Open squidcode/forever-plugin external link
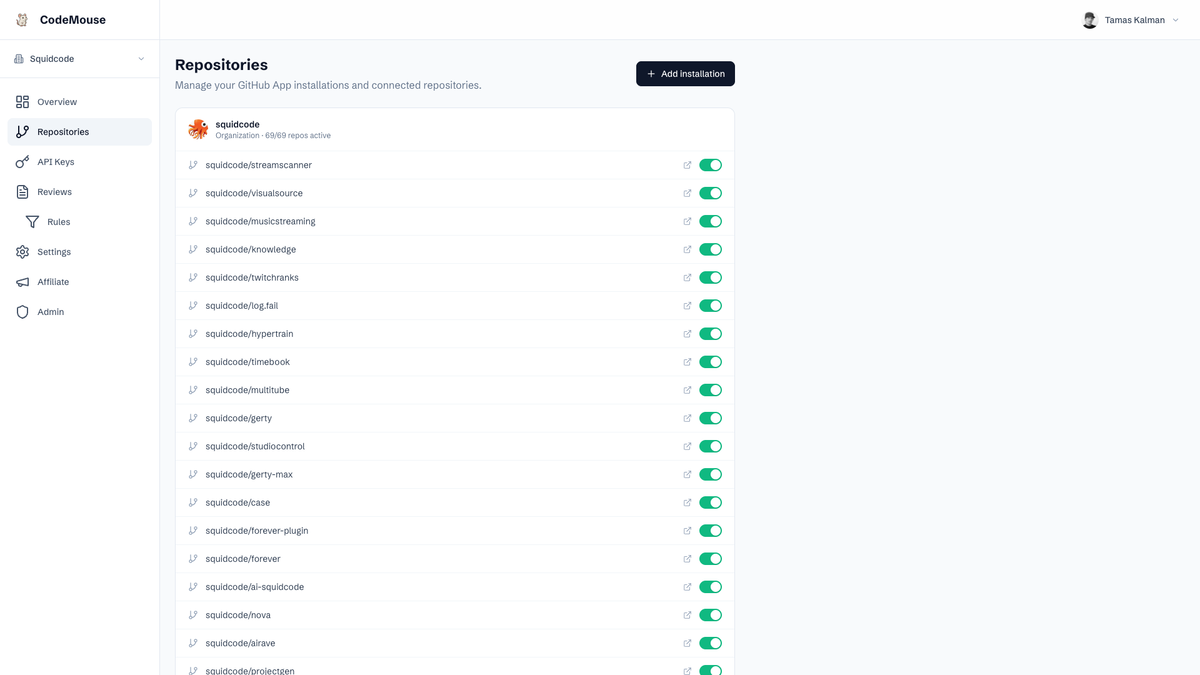Viewport: 1200px width, 675px height. tap(687, 531)
